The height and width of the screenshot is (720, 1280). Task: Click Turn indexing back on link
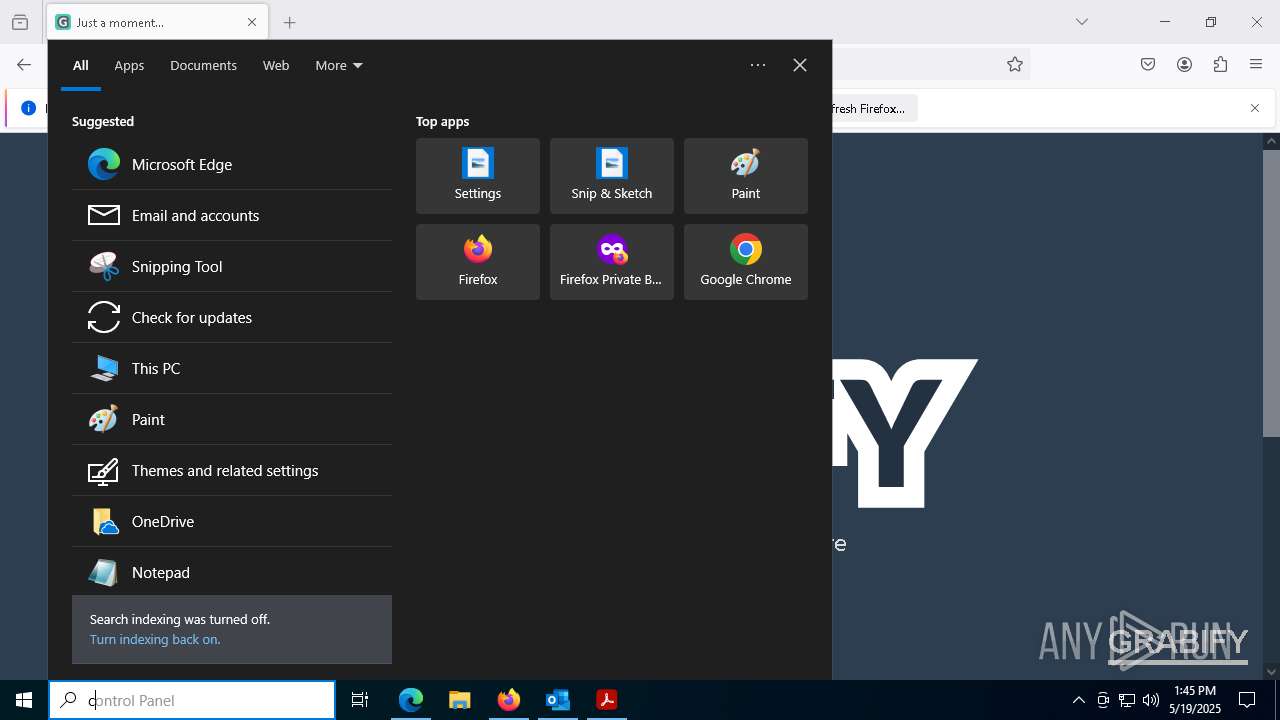[x=155, y=639]
